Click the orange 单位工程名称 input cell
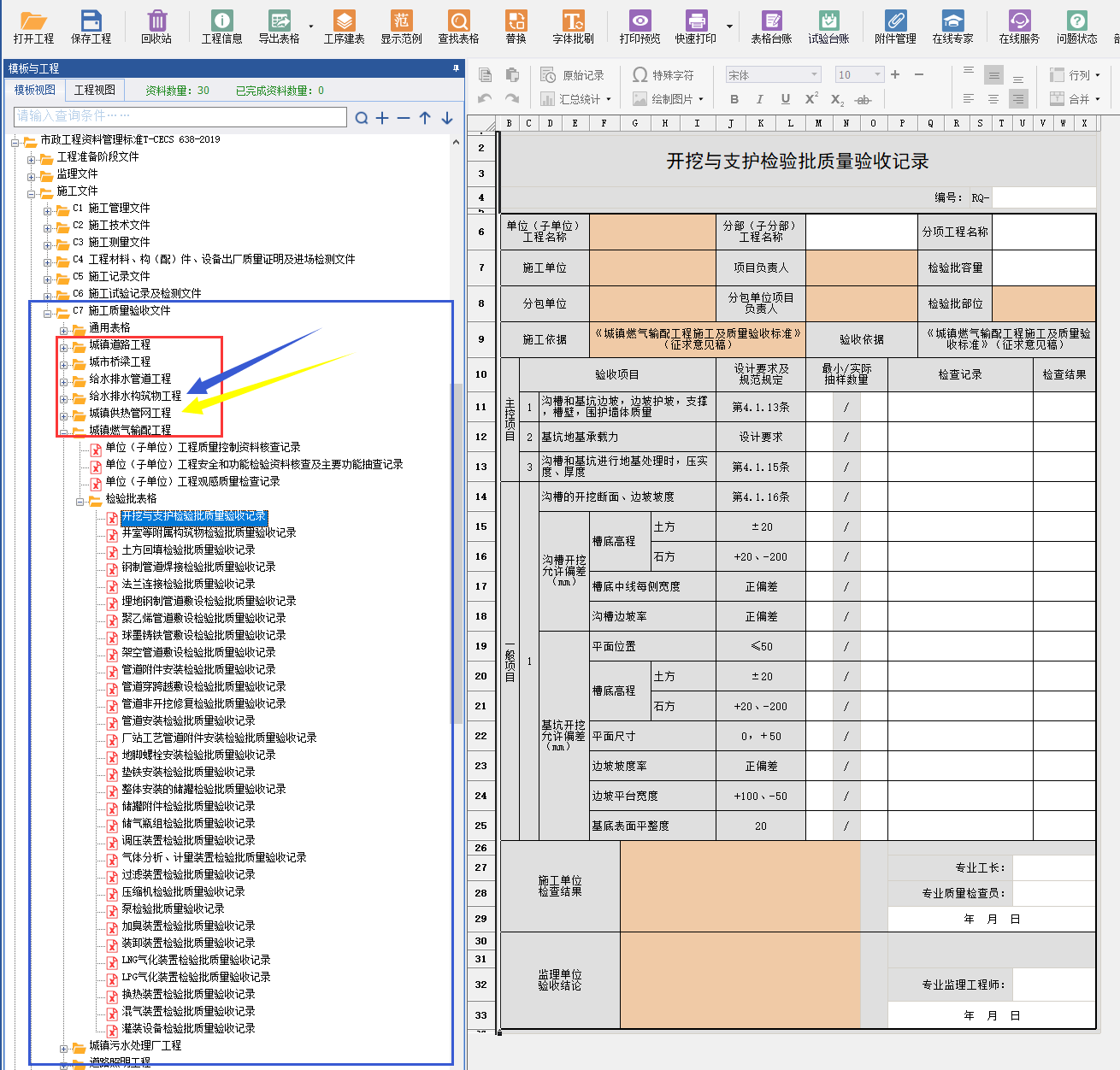 coord(652,232)
